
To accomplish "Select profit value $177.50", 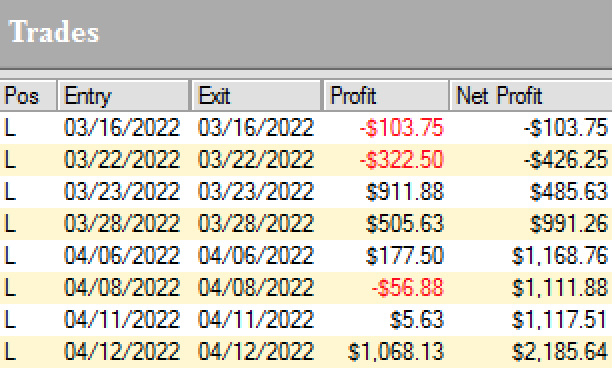I will [405, 256].
